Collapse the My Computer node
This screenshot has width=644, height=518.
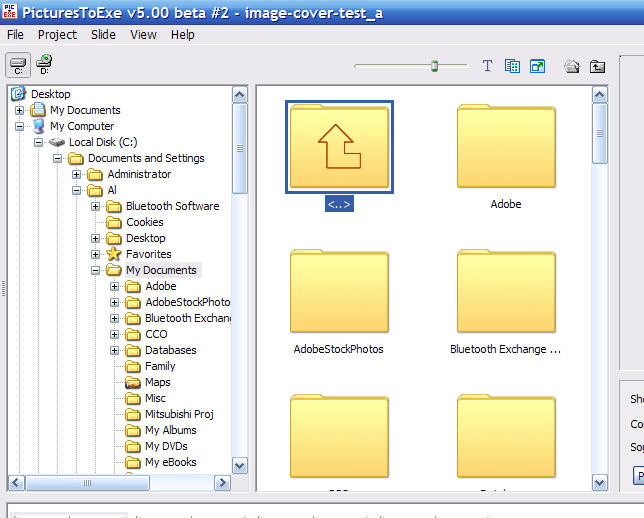[19, 126]
